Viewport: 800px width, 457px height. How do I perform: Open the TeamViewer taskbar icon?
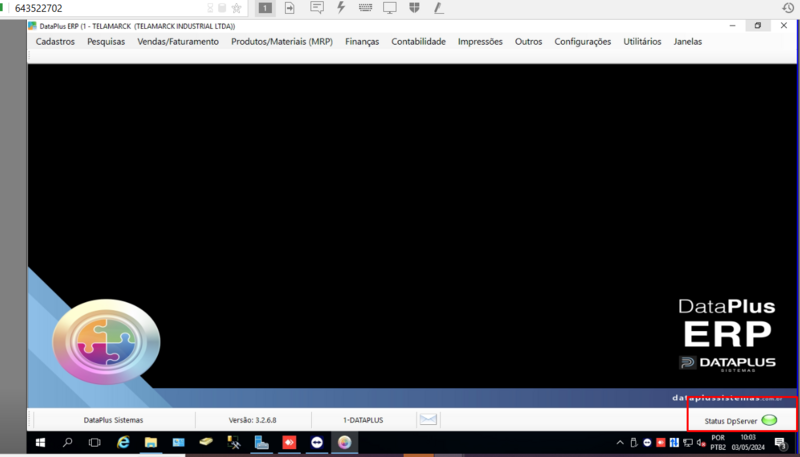[317, 442]
